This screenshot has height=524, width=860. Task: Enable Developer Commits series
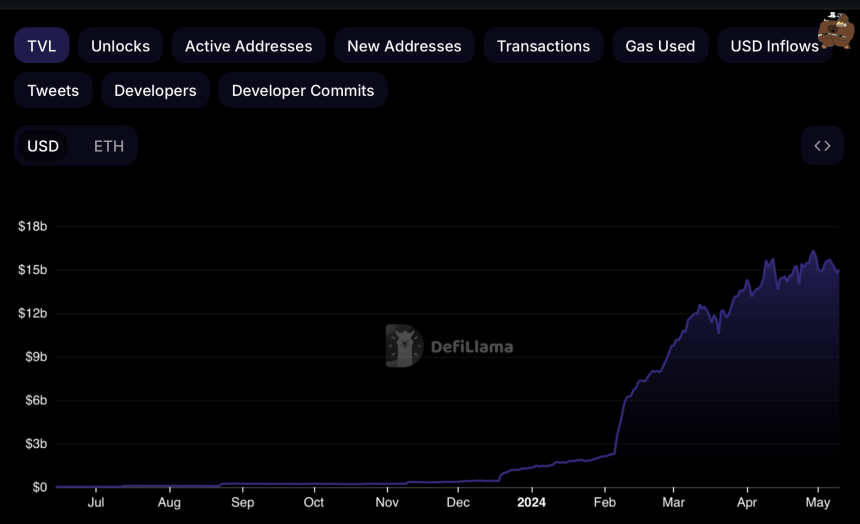pos(303,90)
